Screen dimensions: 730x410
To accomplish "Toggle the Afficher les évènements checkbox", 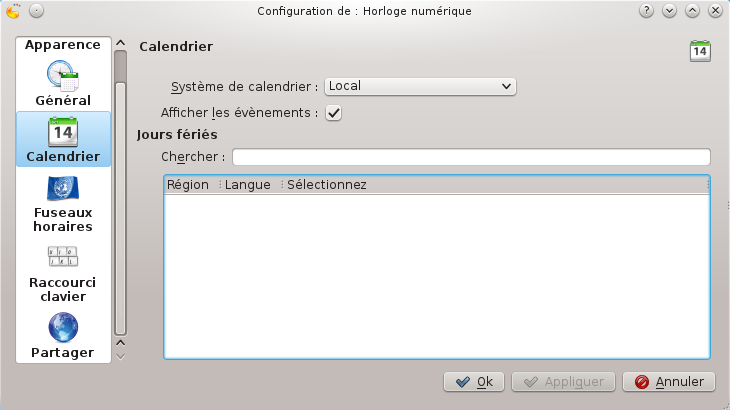I will [x=333, y=113].
